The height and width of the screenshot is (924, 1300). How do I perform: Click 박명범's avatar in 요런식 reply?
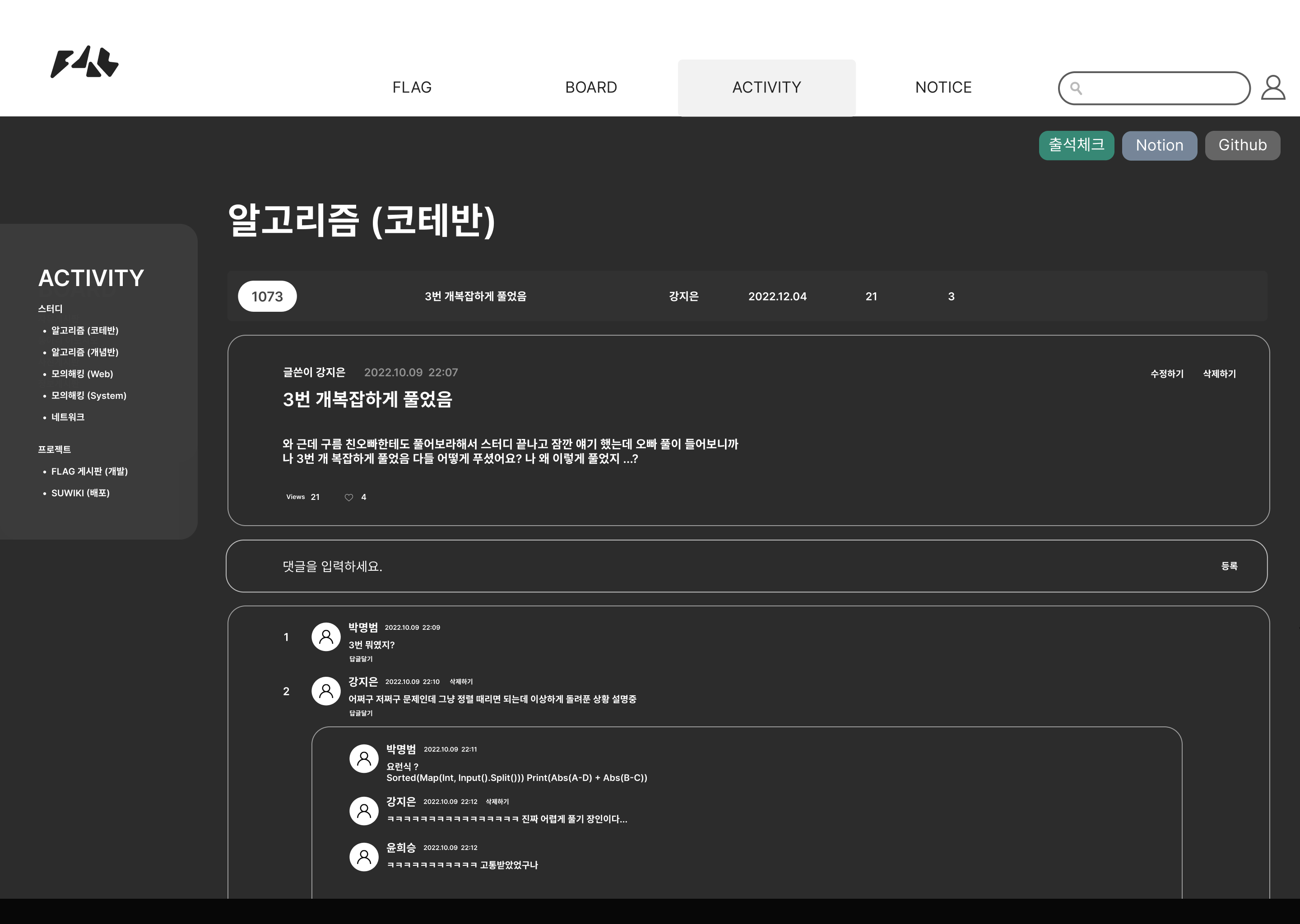coord(364,758)
